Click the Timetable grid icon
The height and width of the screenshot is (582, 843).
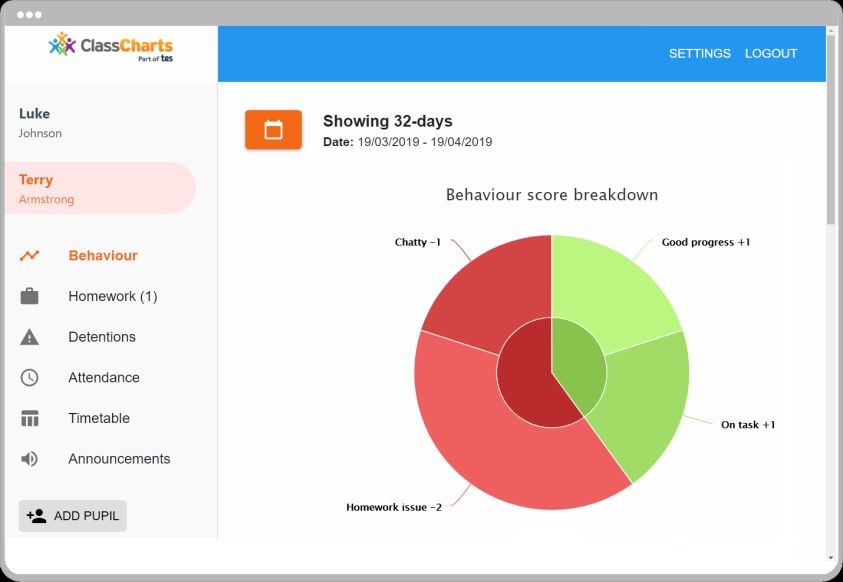[x=30, y=418]
